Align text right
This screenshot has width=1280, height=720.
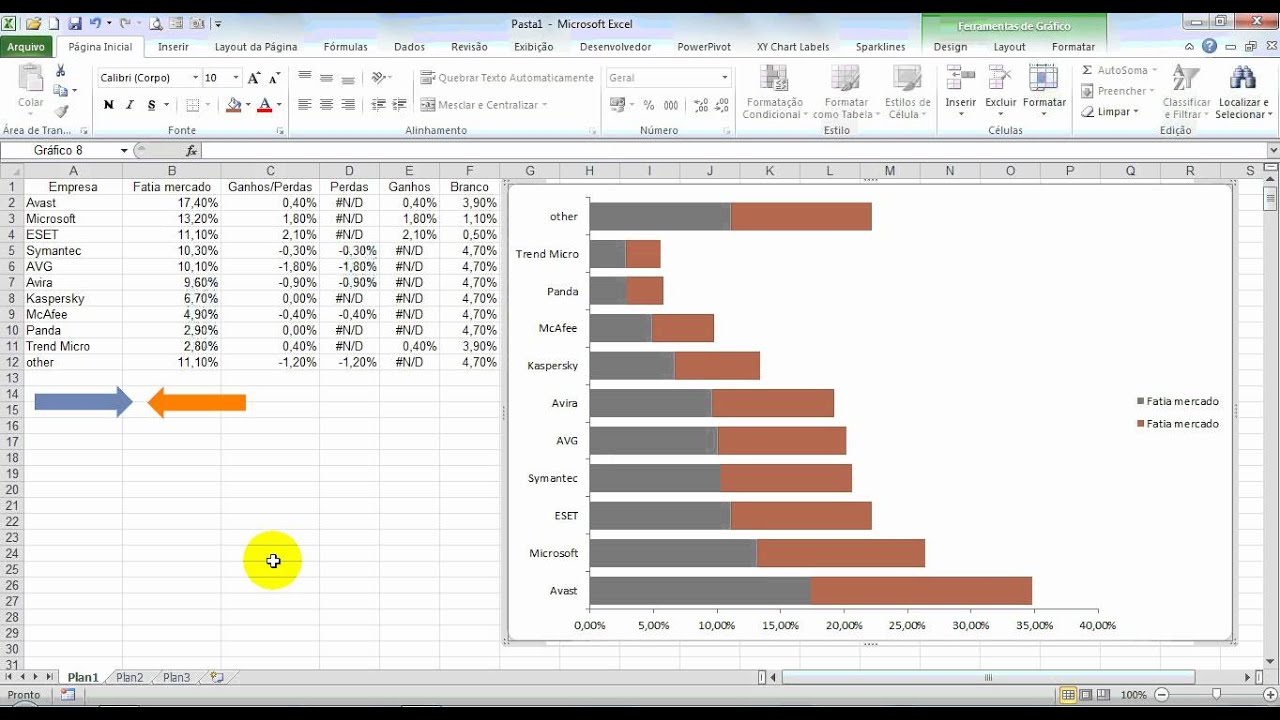click(348, 105)
